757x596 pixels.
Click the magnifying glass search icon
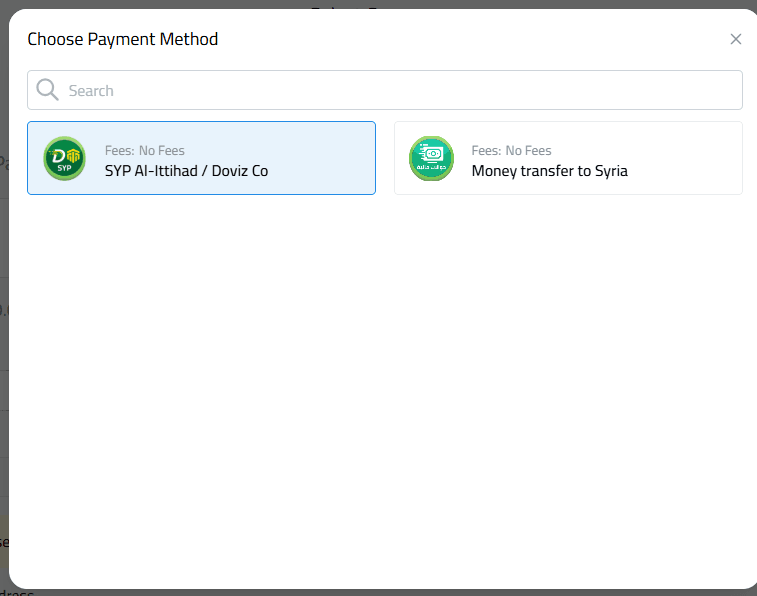pos(47,90)
